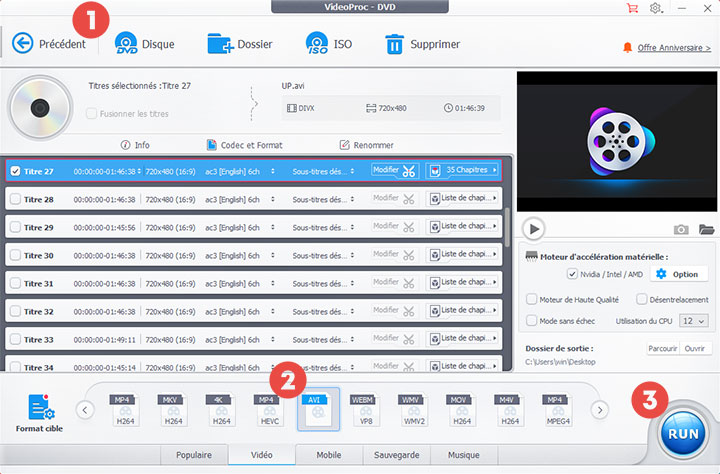720x474 pixels.
Task: Select the 4K H264 format
Action: click(221, 409)
